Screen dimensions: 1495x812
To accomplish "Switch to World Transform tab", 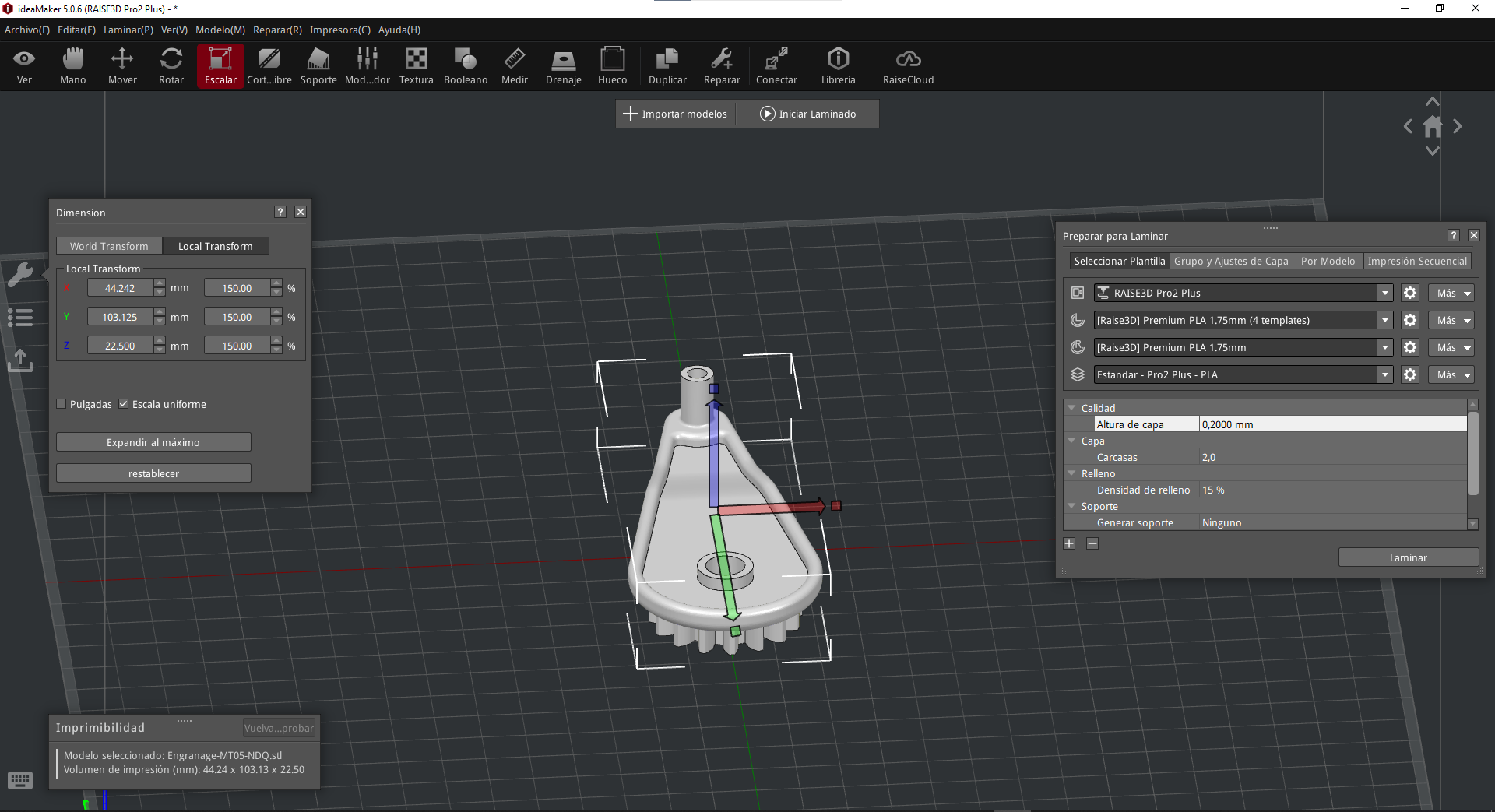I will [109, 246].
